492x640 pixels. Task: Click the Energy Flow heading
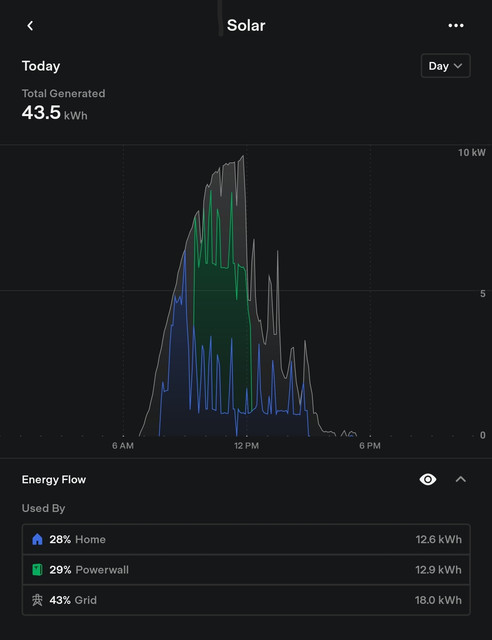[x=54, y=480]
